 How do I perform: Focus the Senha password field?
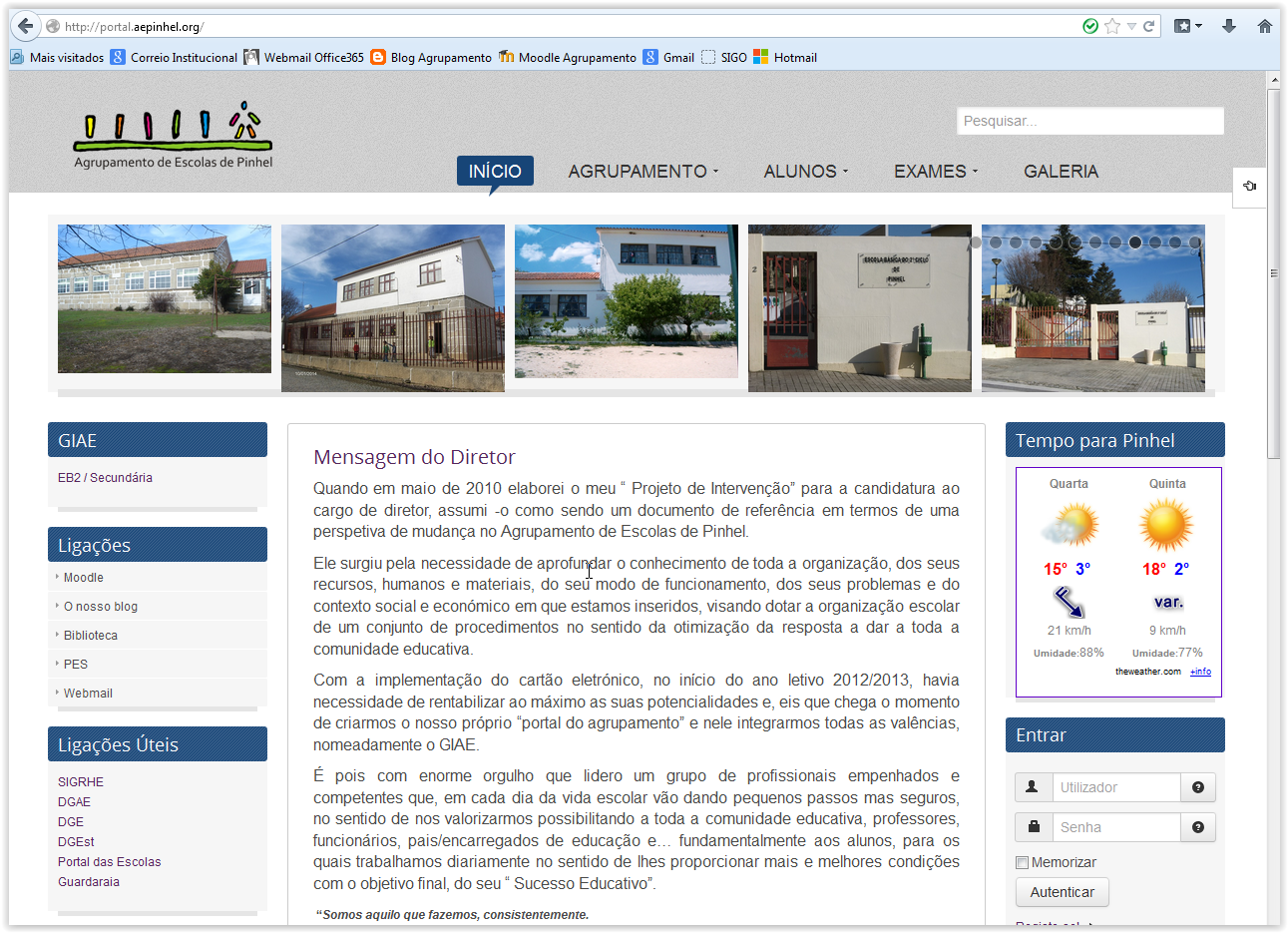(1116, 827)
